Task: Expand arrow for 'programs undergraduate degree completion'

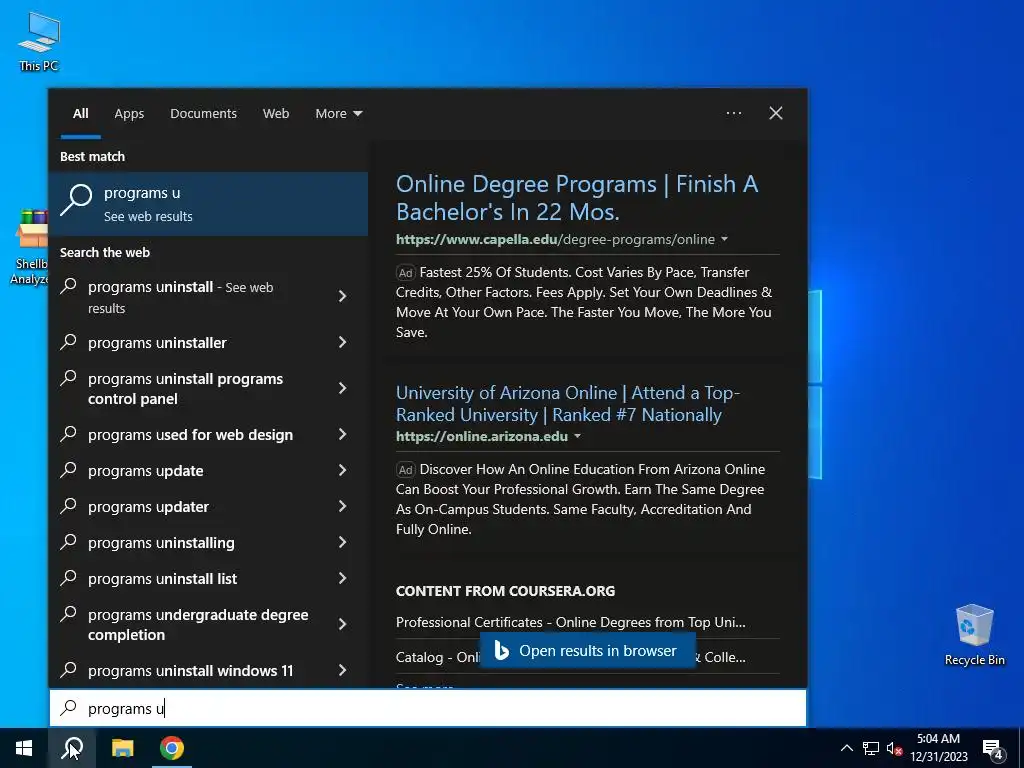Action: 342,624
